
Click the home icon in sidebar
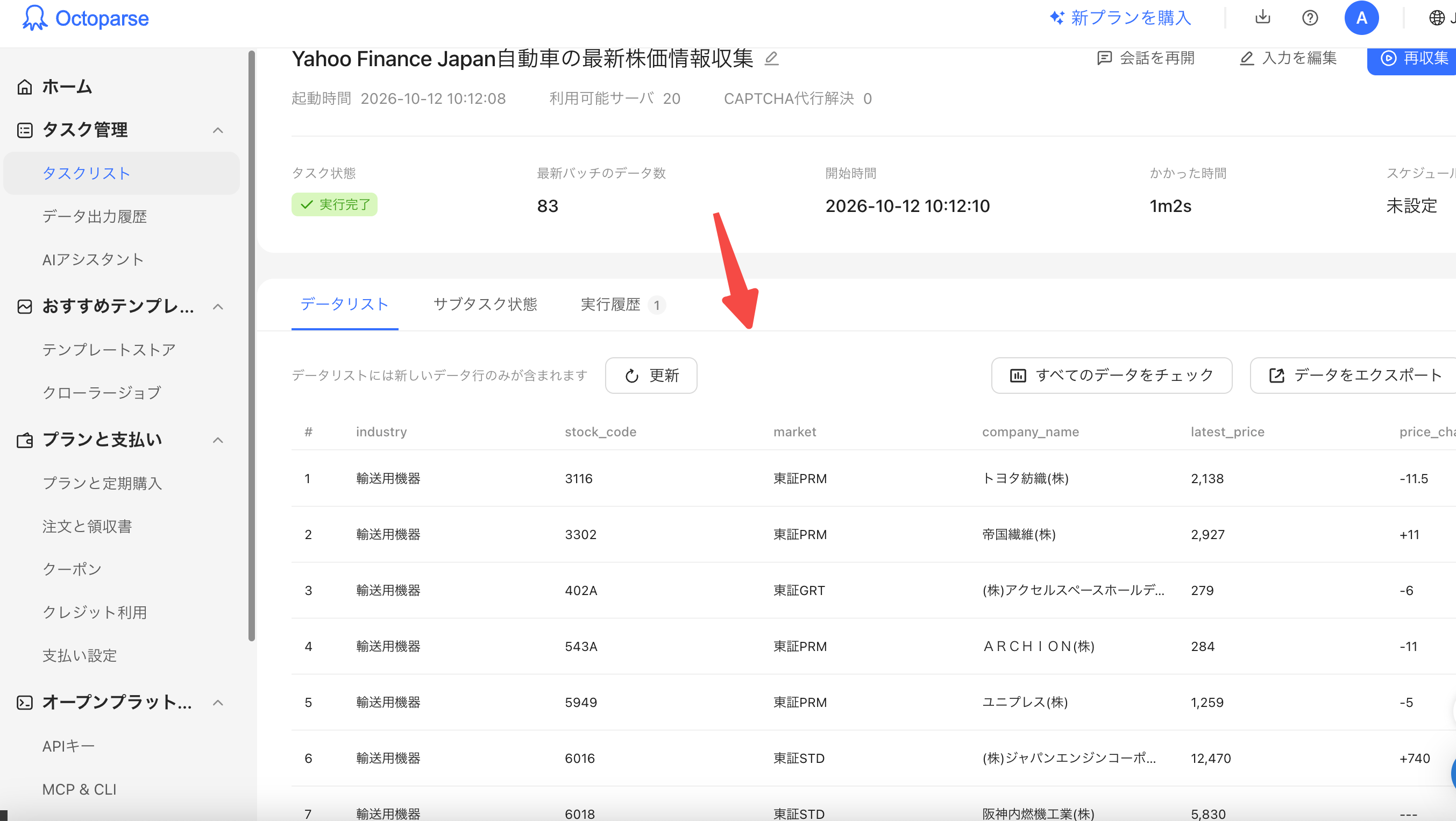point(24,87)
